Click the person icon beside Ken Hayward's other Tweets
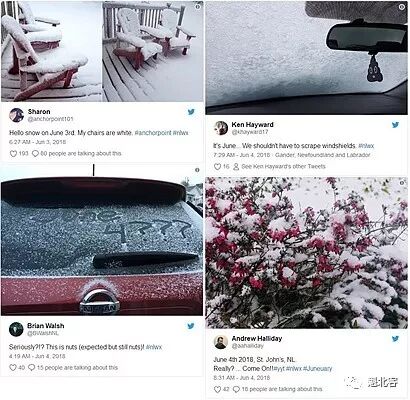This screenshot has height=400, width=410. (x=236, y=166)
